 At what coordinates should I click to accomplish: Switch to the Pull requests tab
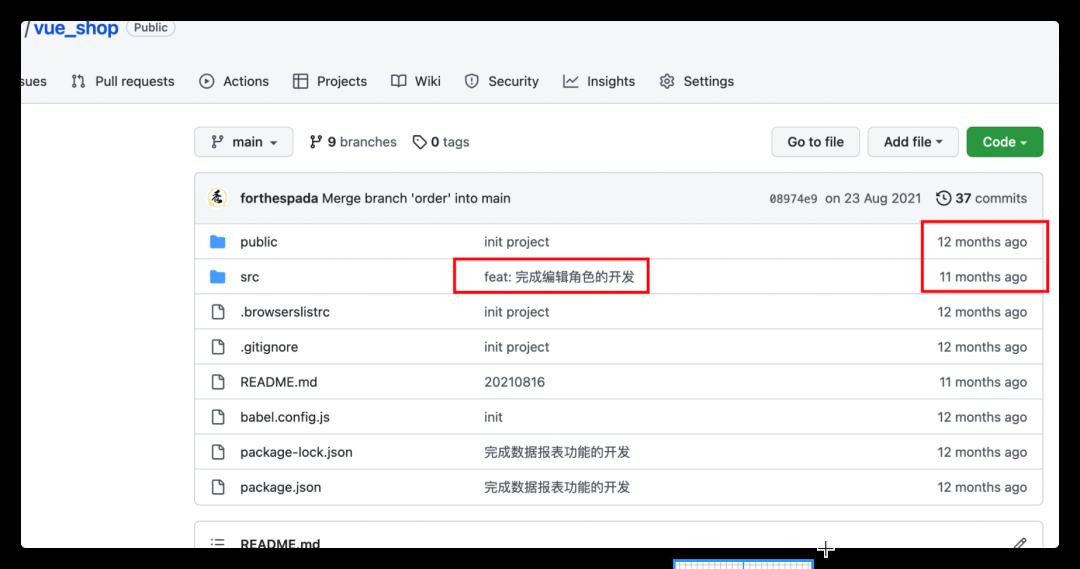click(123, 81)
